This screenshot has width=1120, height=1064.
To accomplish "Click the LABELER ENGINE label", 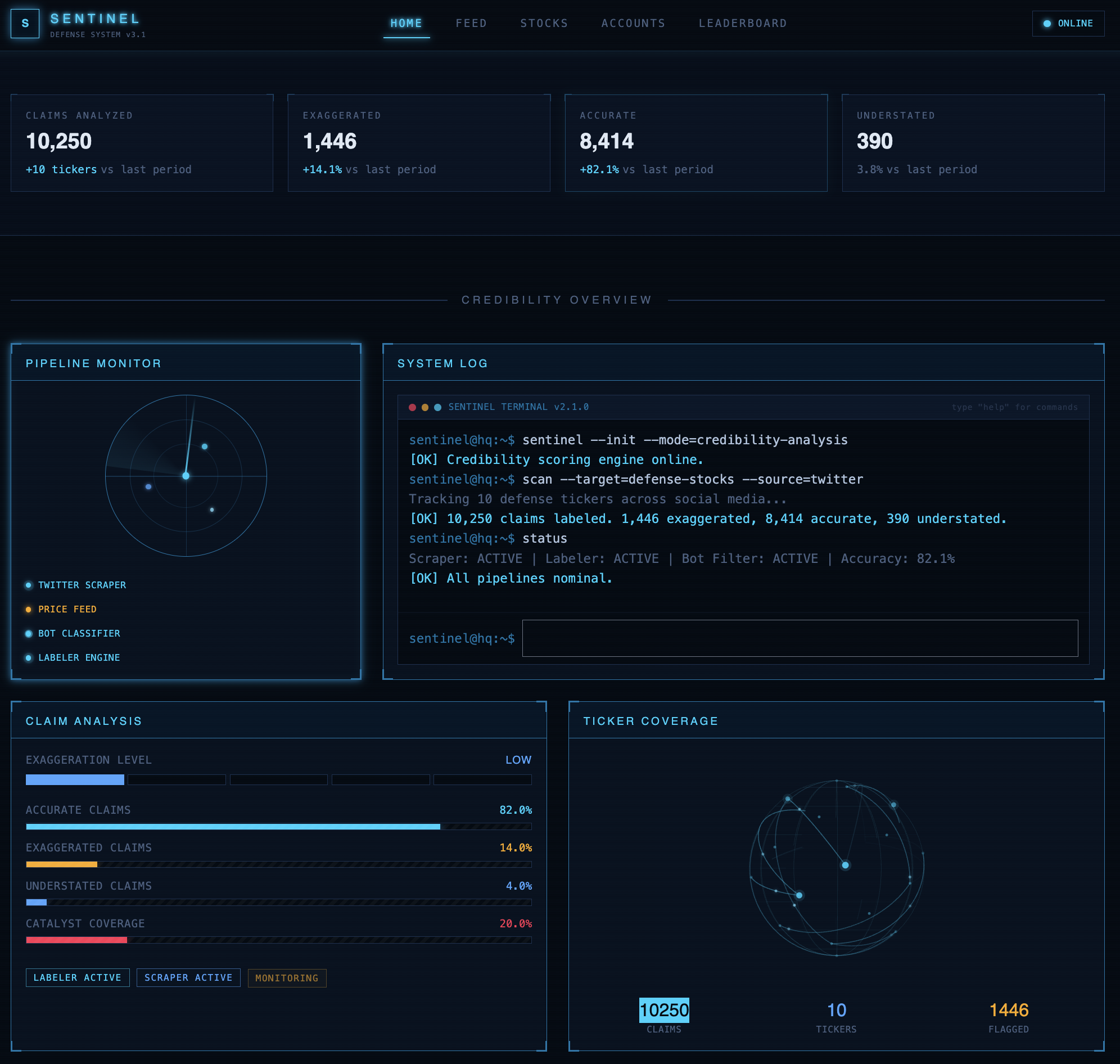I will pyautogui.click(x=79, y=658).
